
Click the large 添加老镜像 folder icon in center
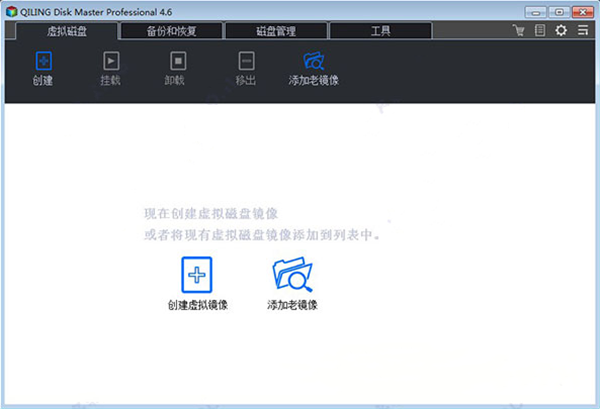tap(292, 274)
